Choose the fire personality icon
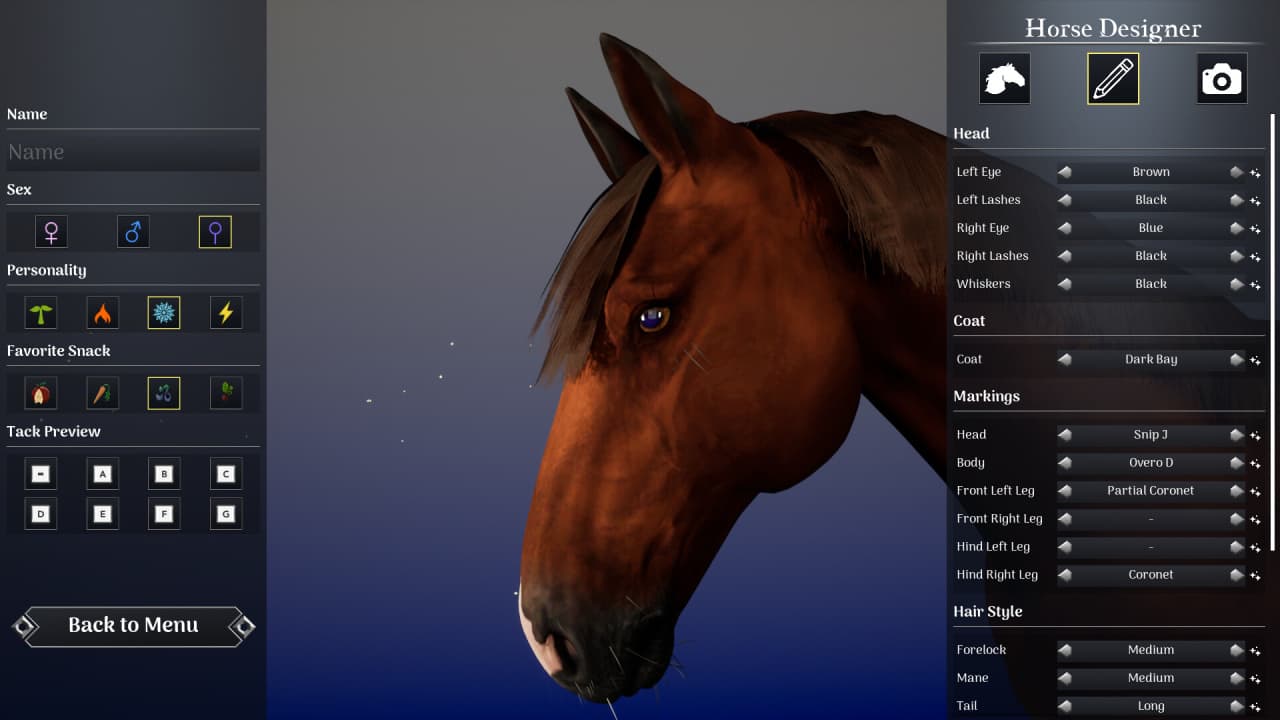Screen dimensions: 1280x720 (102, 311)
